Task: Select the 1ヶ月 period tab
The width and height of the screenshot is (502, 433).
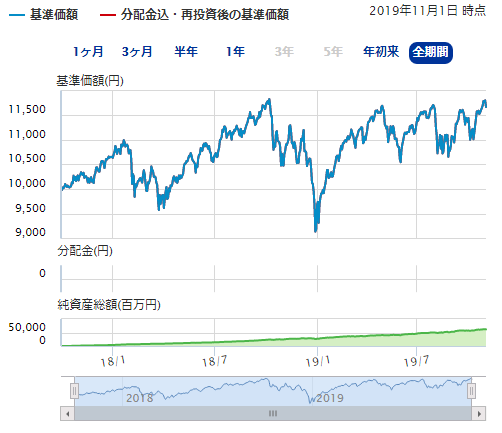Action: (88, 52)
